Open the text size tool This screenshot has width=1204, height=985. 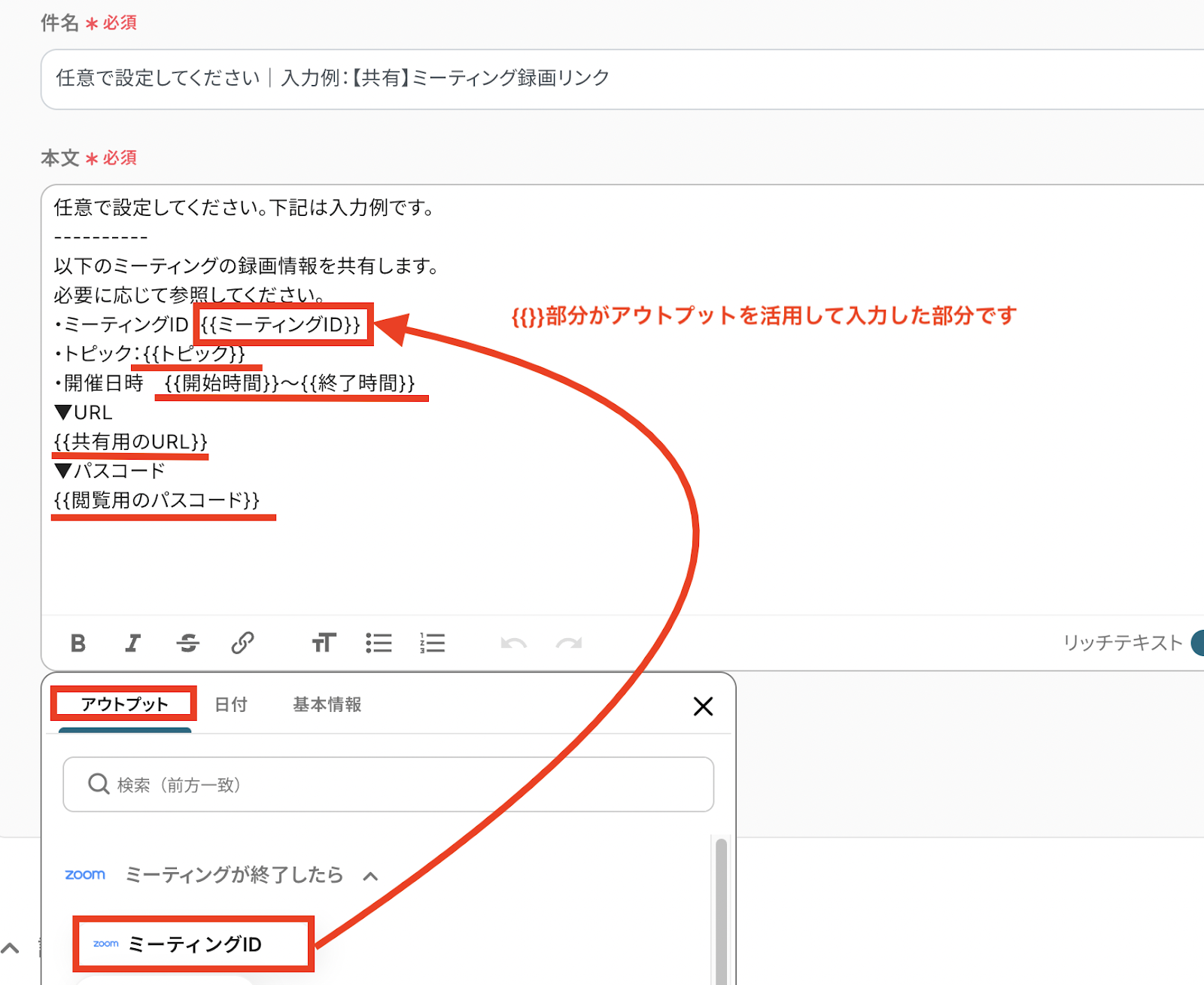tap(324, 643)
